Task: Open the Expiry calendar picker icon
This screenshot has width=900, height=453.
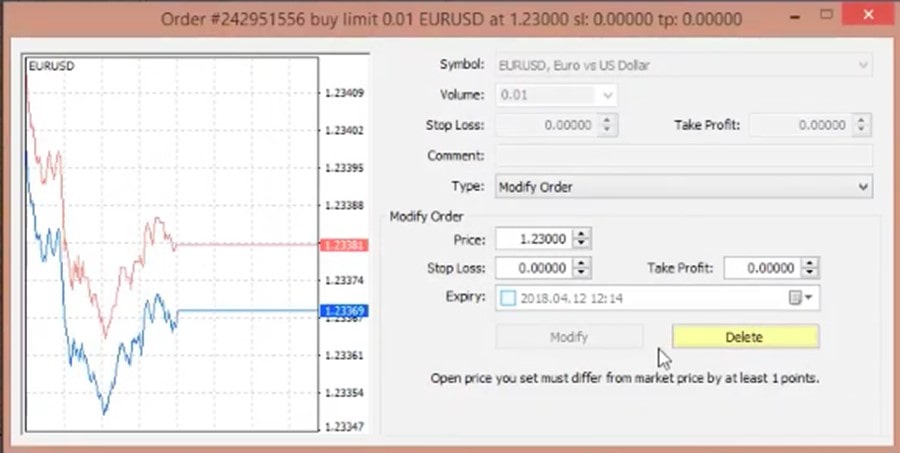Action: [x=801, y=298]
